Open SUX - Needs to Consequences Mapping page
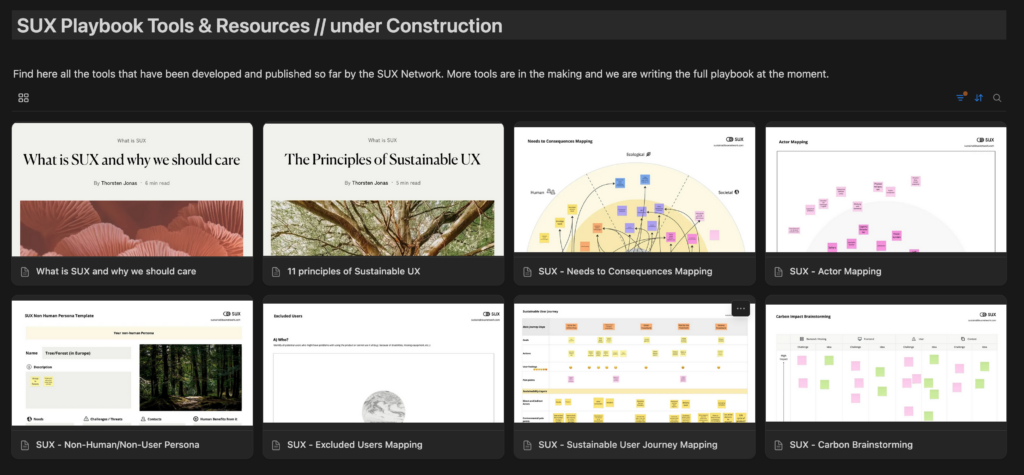 click(625, 271)
